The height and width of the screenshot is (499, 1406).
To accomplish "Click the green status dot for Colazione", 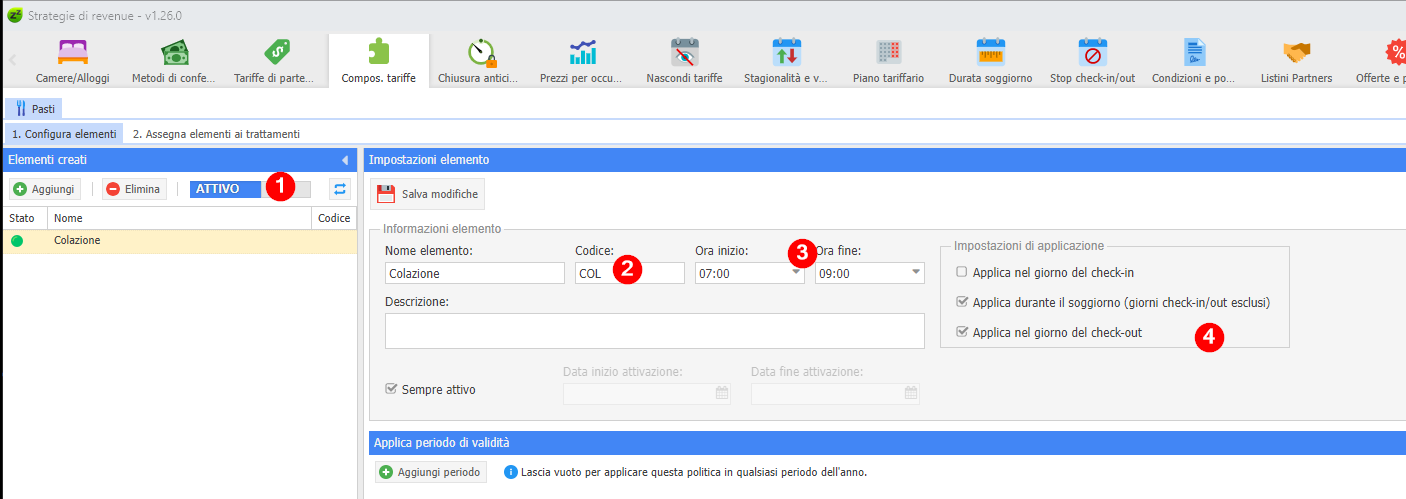I will click(x=17, y=241).
